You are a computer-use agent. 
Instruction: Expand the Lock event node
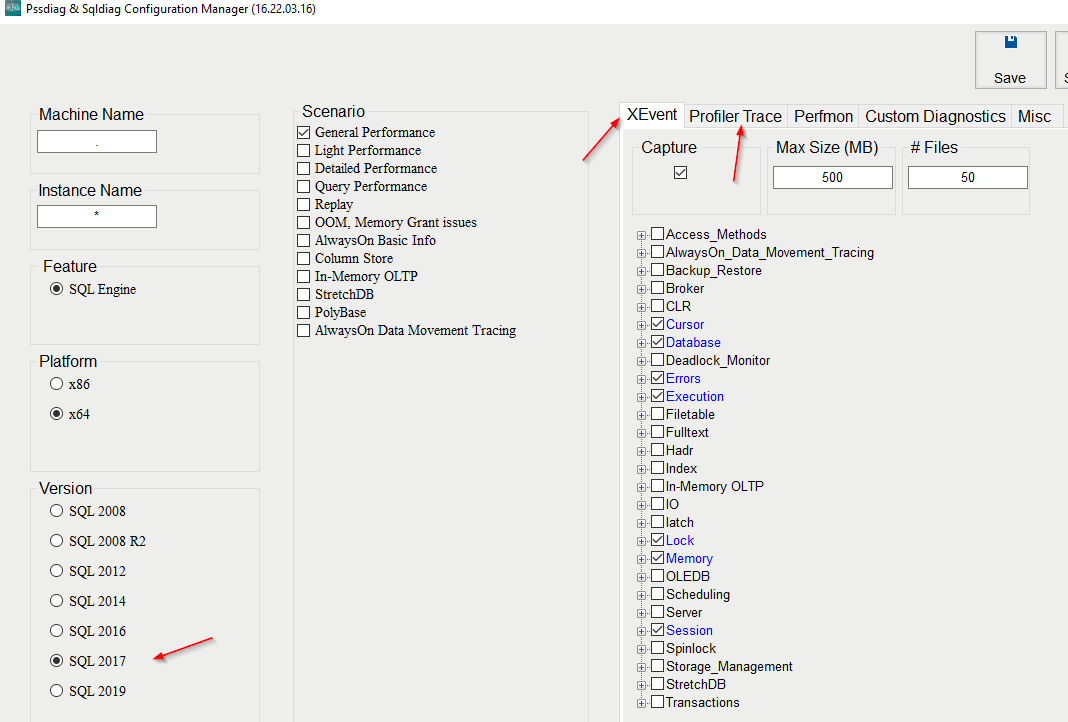640,540
